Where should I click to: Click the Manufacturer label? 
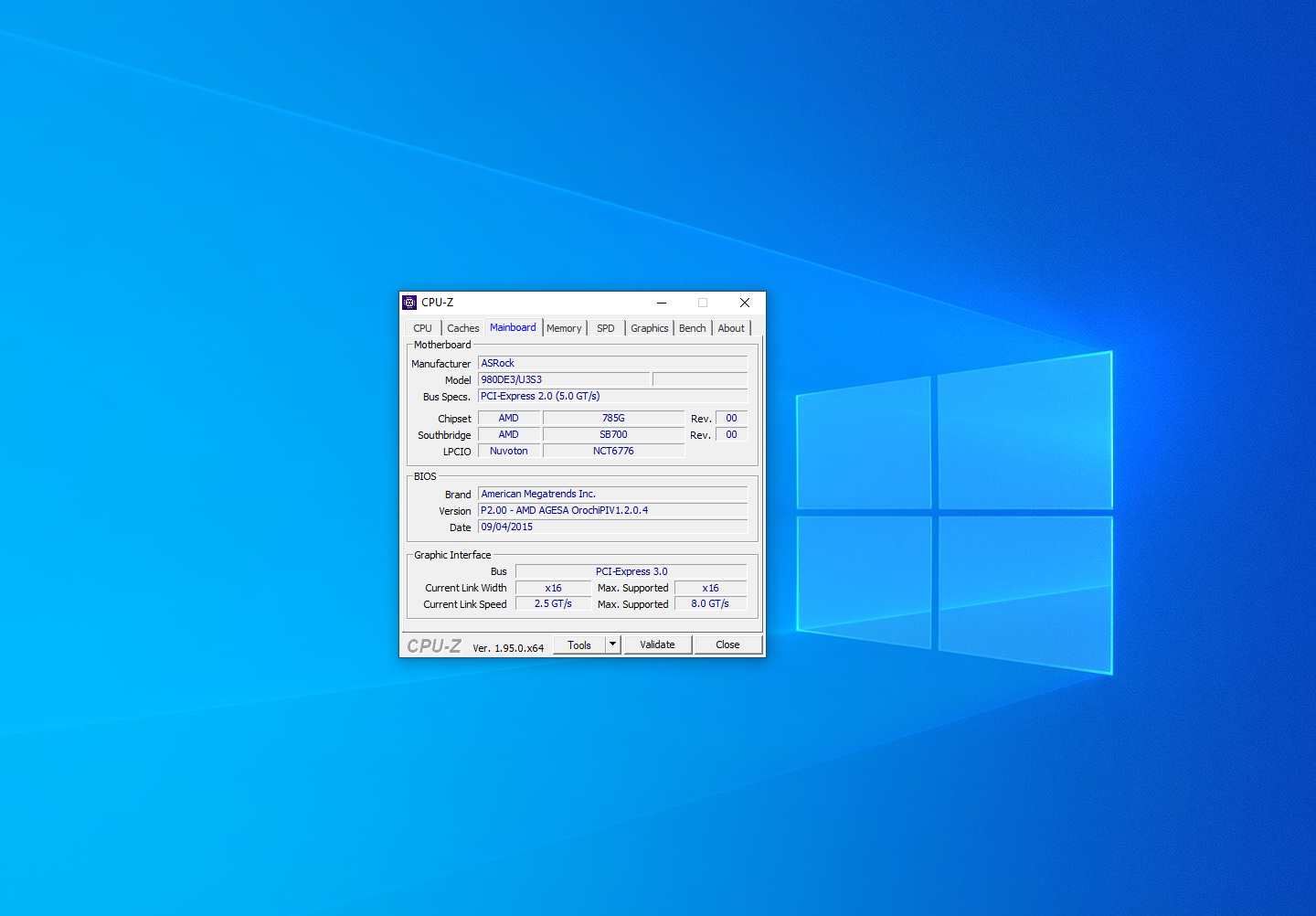point(440,364)
